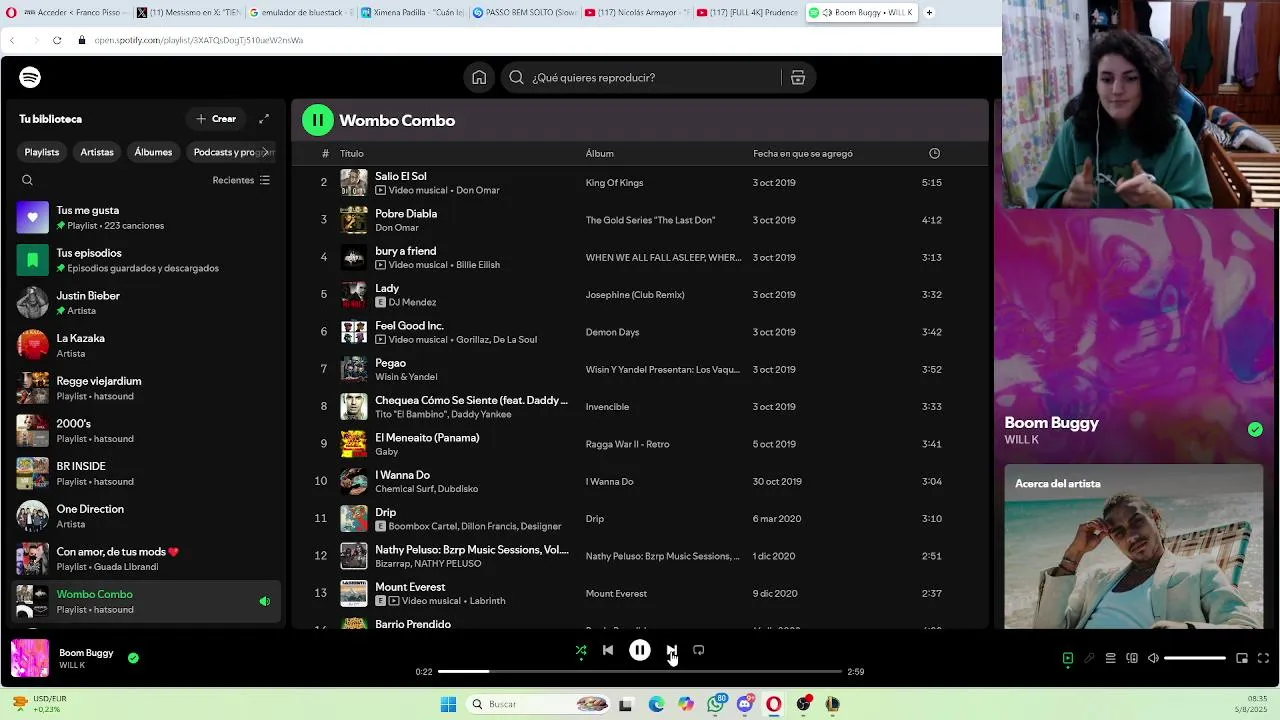
Task: Open the Tus me gusta playlist
Action: coord(145,217)
